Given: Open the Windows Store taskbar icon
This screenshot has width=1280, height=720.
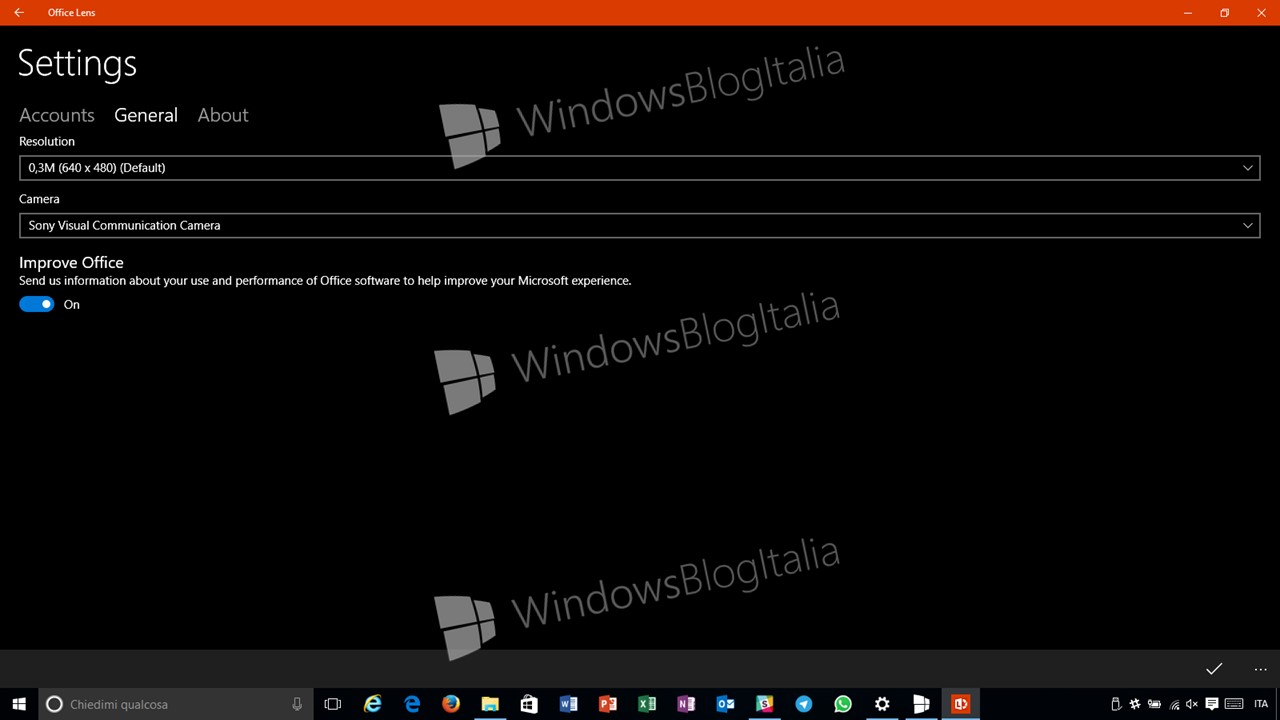Looking at the screenshot, I should [529, 704].
